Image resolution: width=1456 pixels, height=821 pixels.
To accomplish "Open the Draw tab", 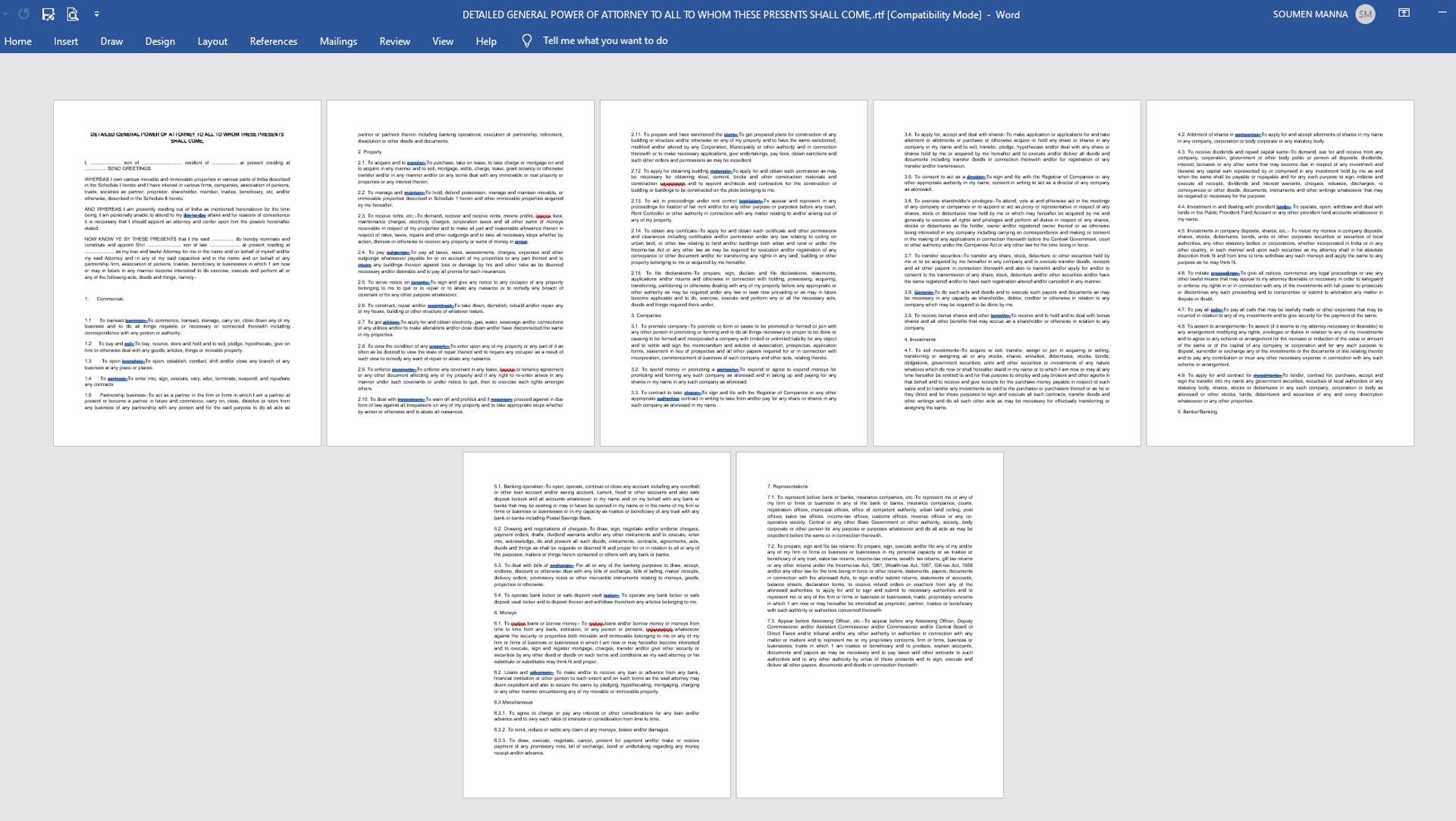I will [111, 41].
